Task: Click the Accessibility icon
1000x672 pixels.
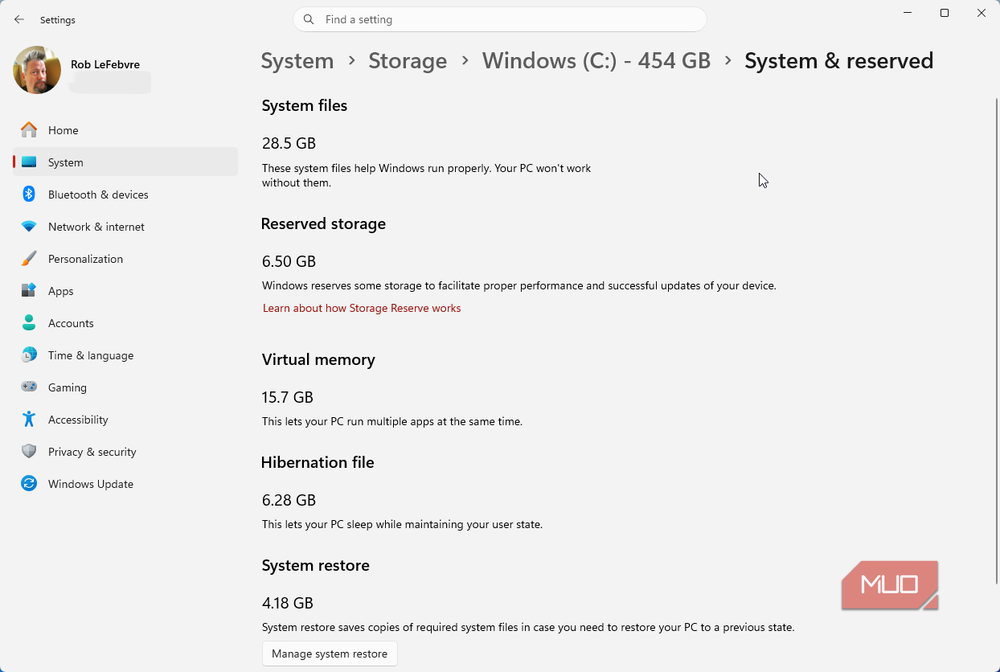Action: point(30,419)
